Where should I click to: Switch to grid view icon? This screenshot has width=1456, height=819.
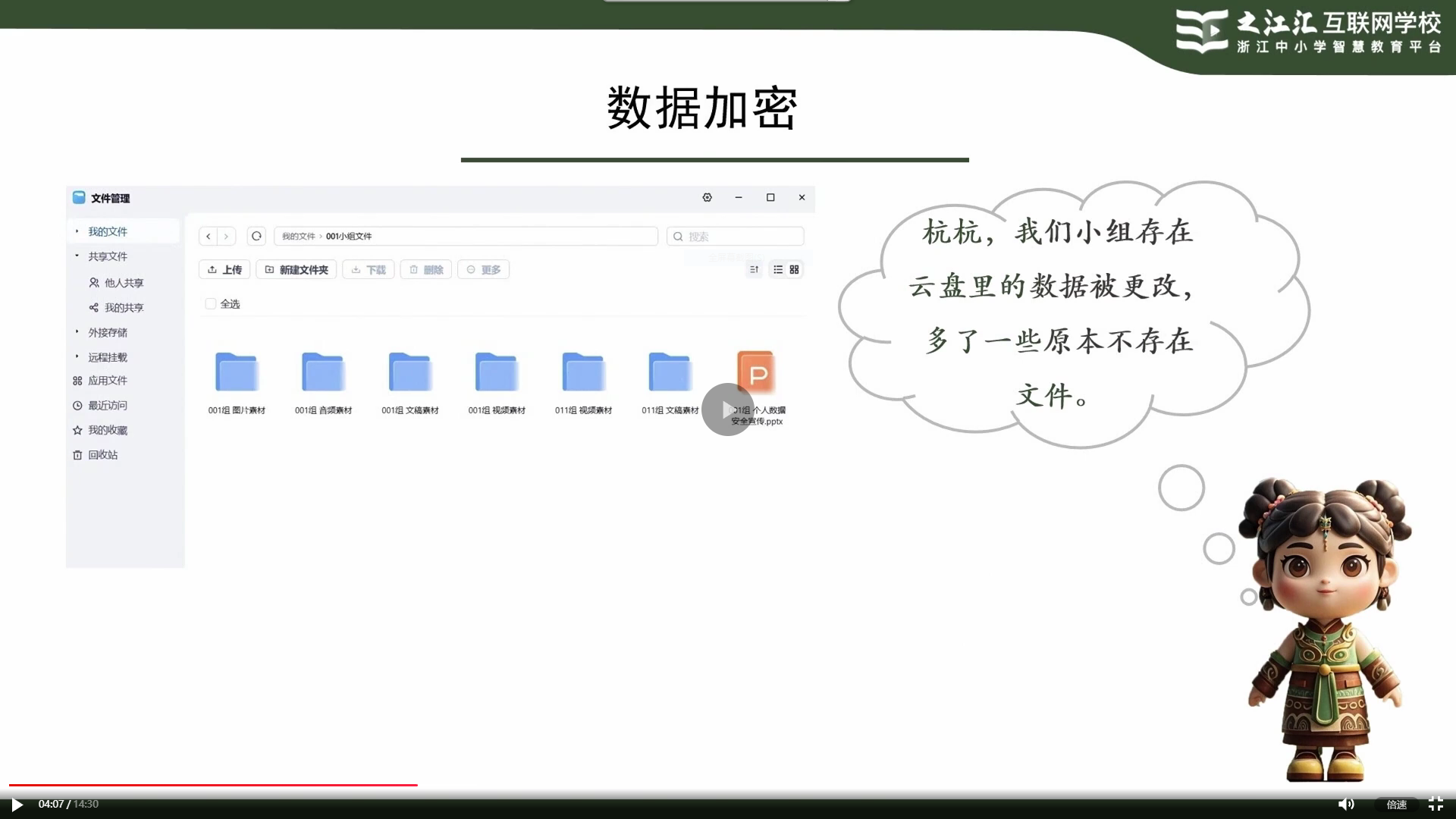coord(795,269)
